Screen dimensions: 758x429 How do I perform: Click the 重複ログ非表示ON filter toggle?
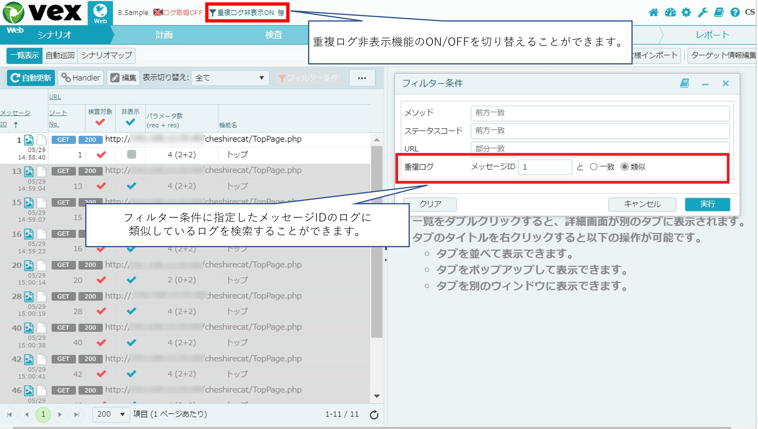246,13
